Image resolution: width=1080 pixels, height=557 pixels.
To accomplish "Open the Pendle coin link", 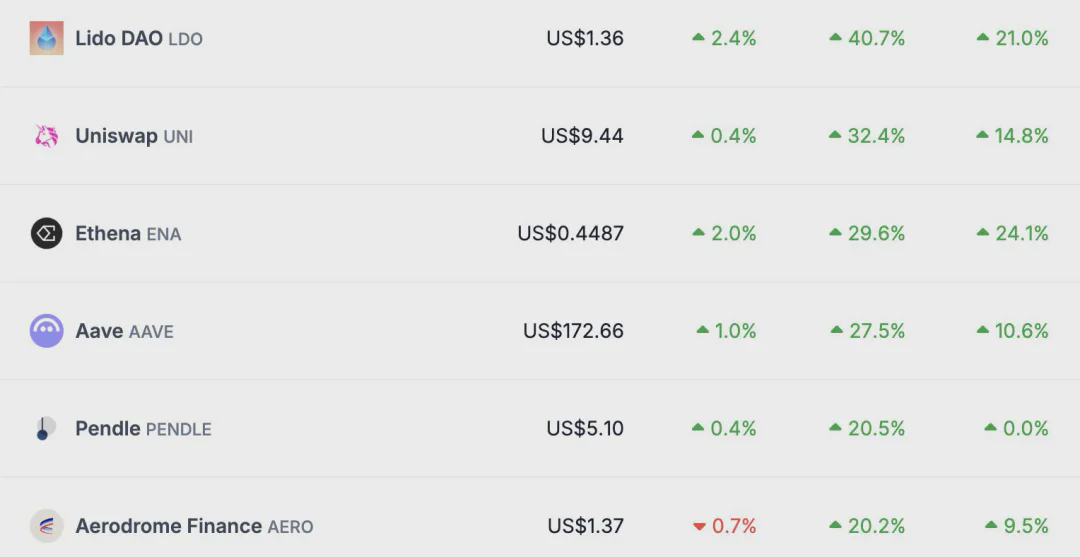I will (x=143, y=429).
